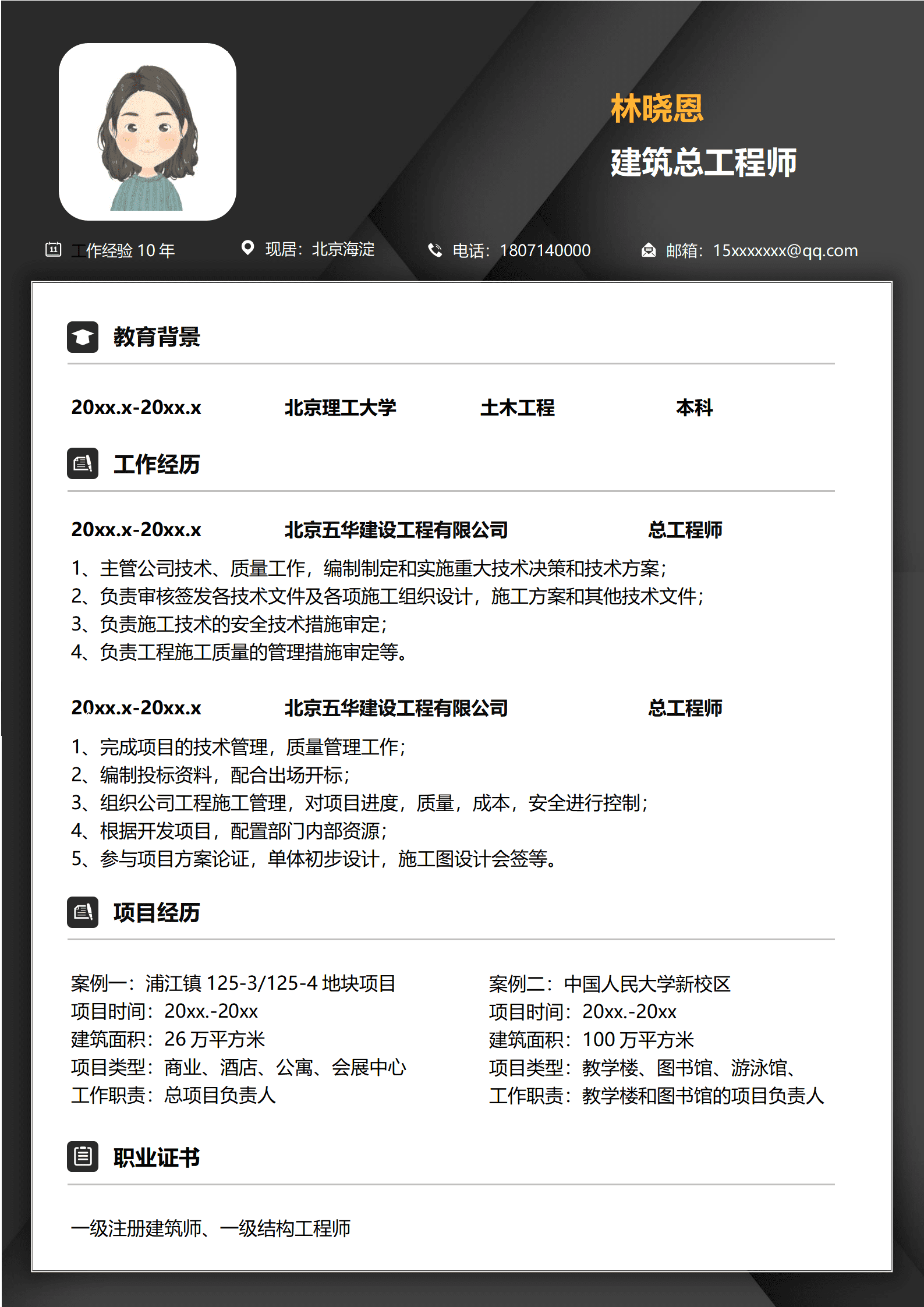Click the line 参与项目方案论证
924x1307 pixels.
pyautogui.click(x=314, y=859)
